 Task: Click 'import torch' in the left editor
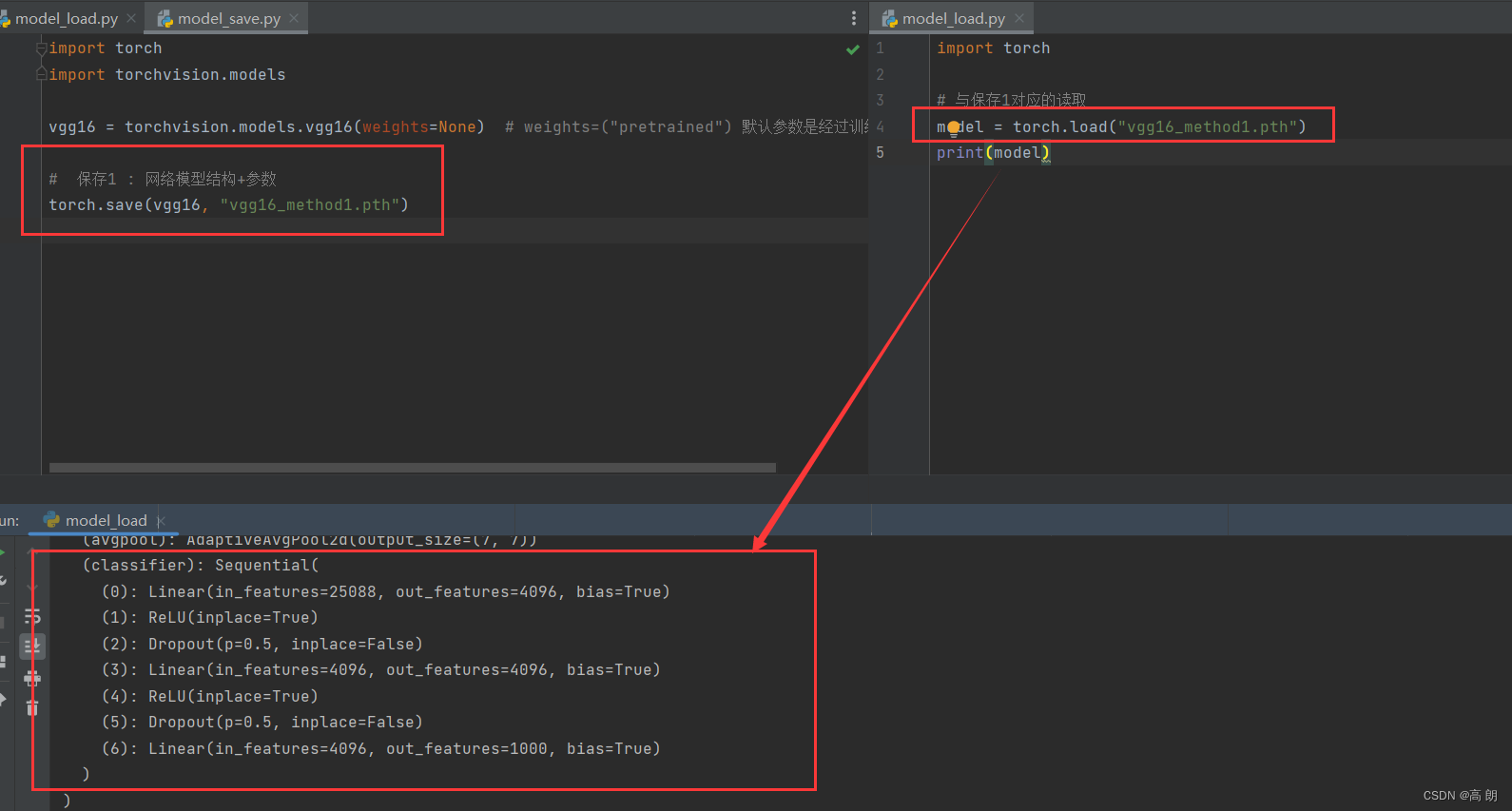coord(105,48)
